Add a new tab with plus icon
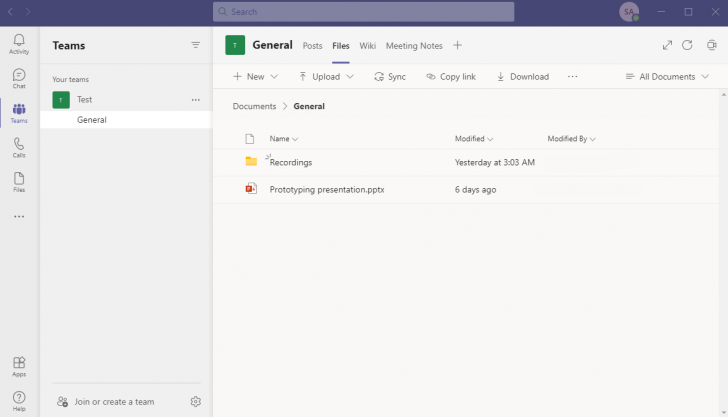The image size is (728, 417). click(457, 45)
